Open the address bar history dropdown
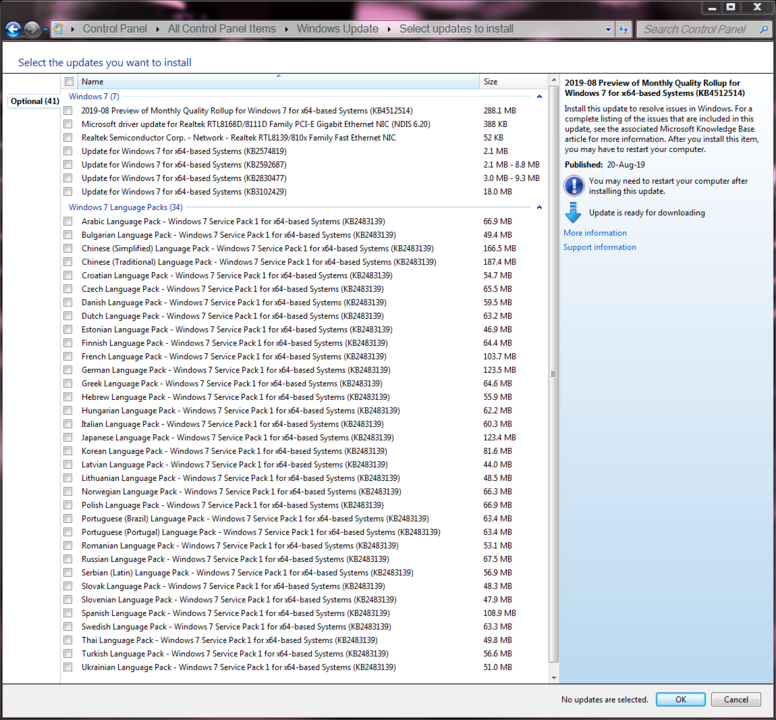The height and width of the screenshot is (720, 776). 608,29
